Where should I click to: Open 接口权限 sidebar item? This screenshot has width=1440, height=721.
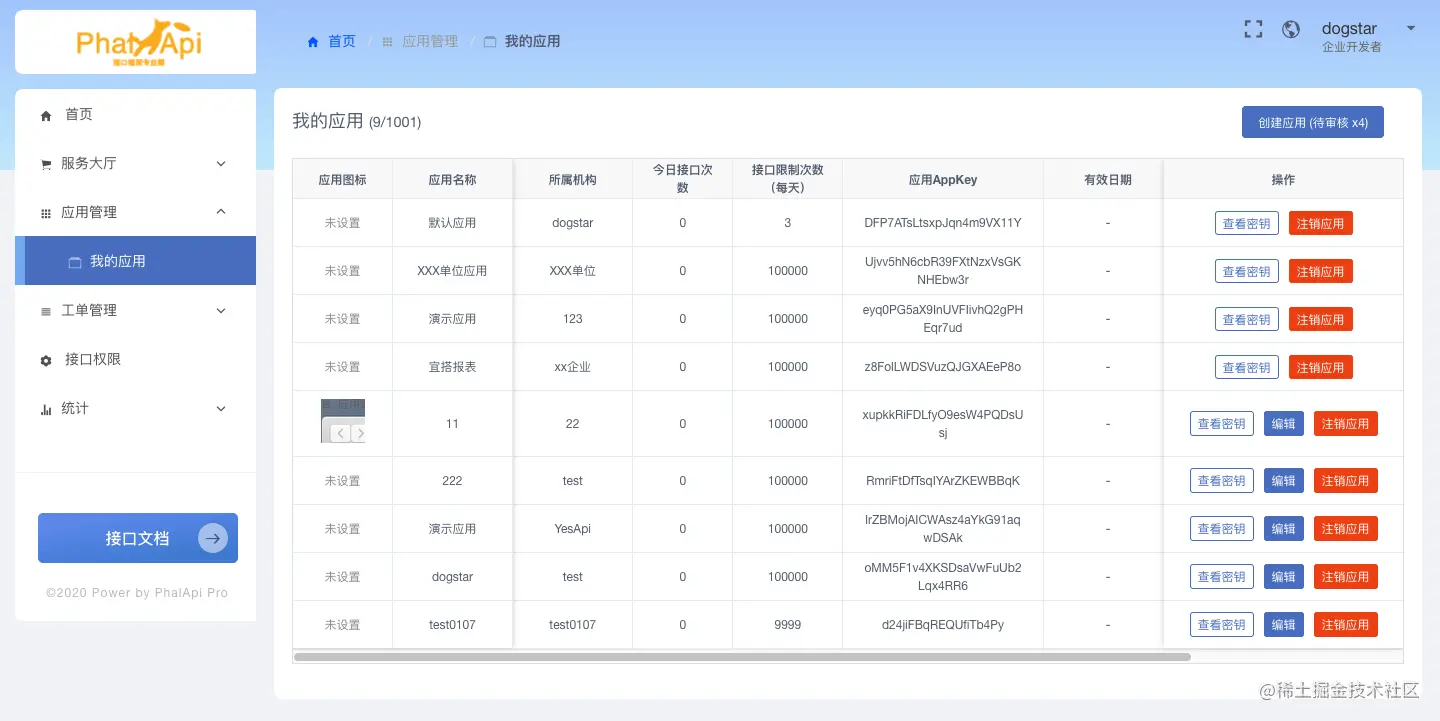(x=135, y=359)
